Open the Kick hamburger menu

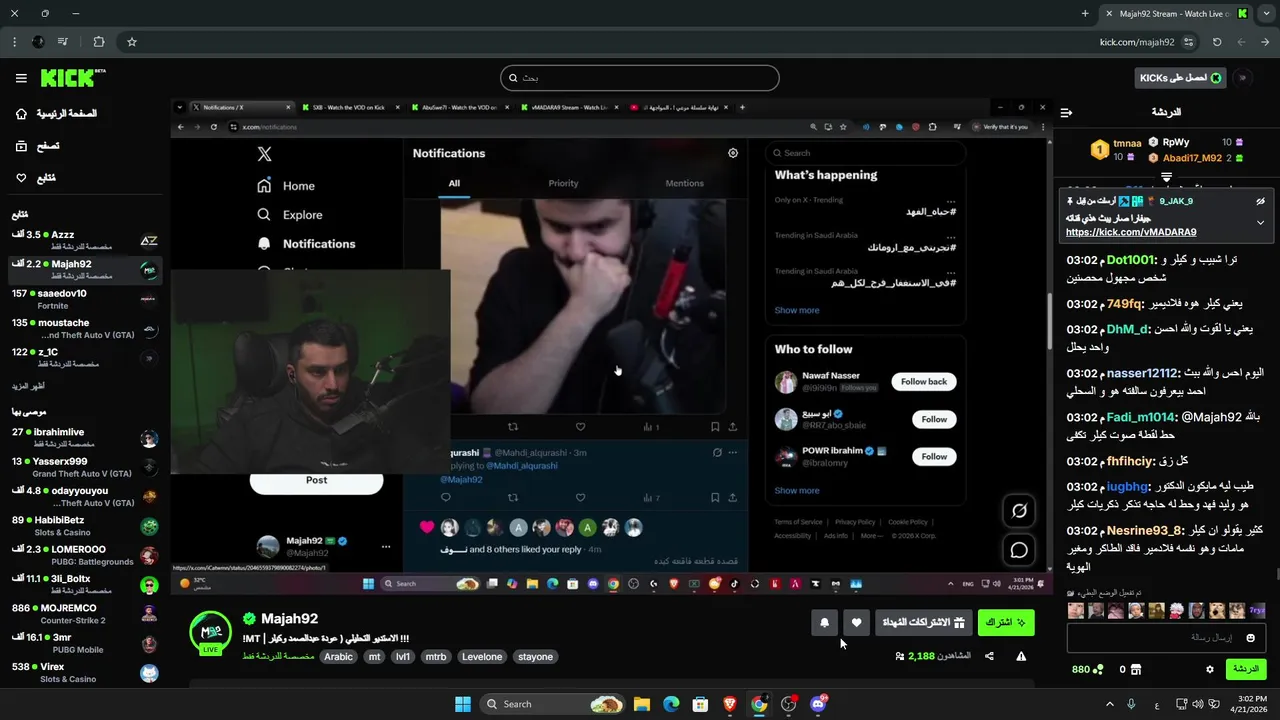[x=21, y=78]
